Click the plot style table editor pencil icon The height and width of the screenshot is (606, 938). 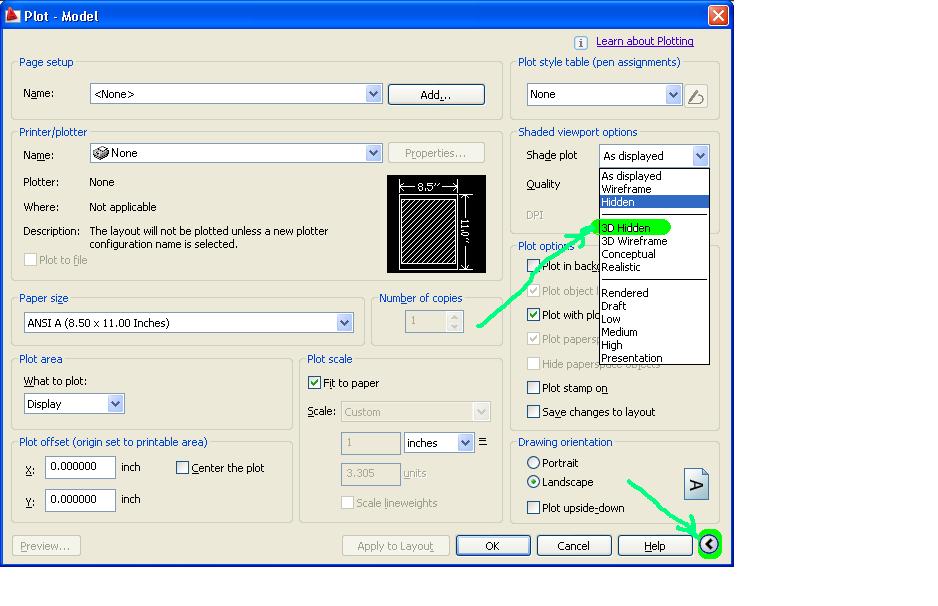pyautogui.click(x=696, y=96)
